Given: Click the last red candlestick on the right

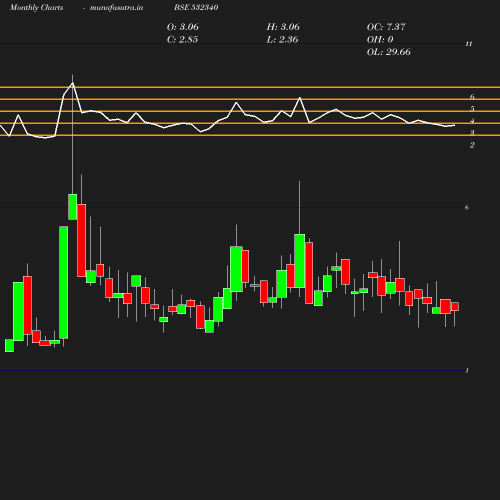Looking at the screenshot, I should click(455, 306).
